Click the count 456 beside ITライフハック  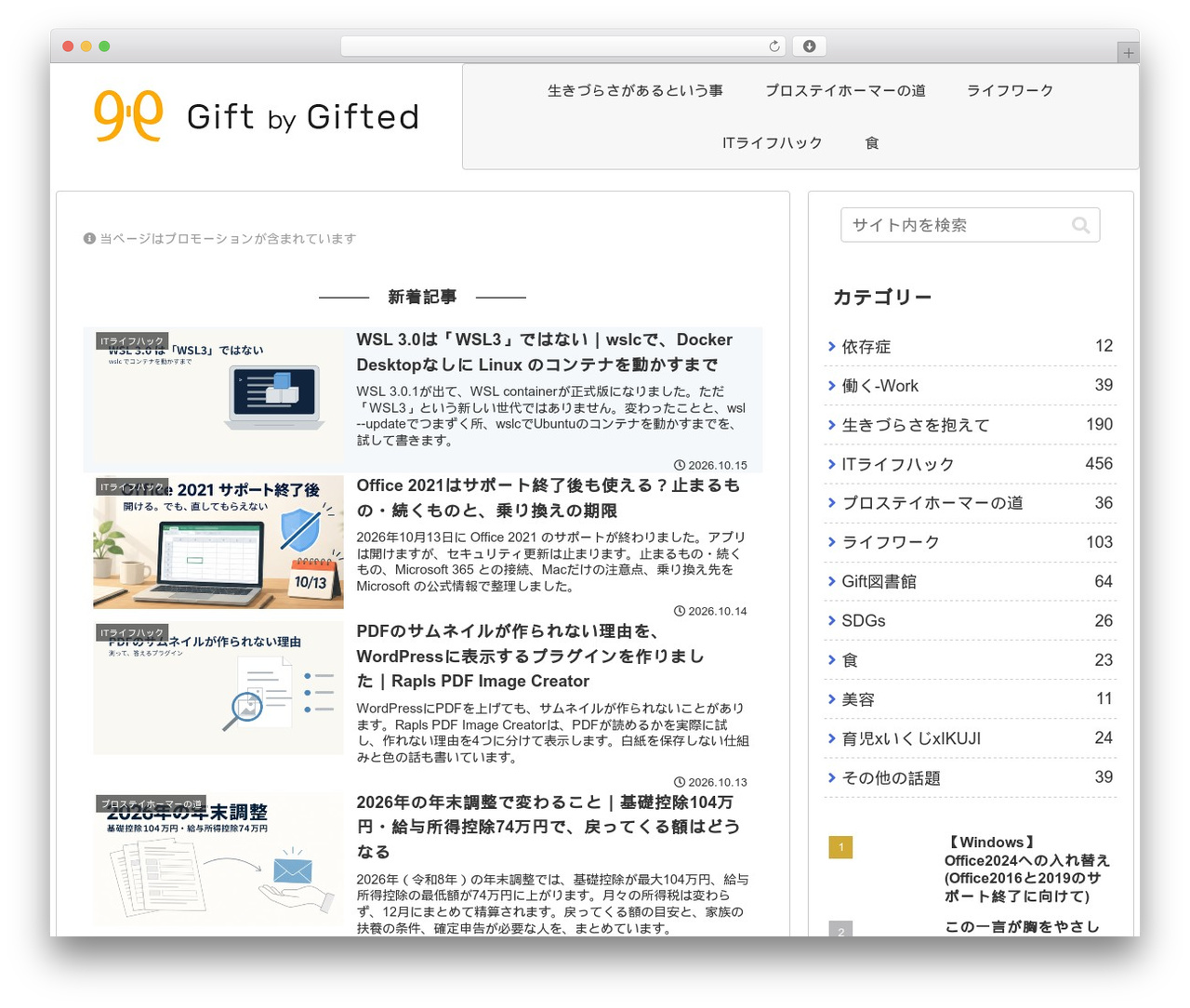point(1099,463)
